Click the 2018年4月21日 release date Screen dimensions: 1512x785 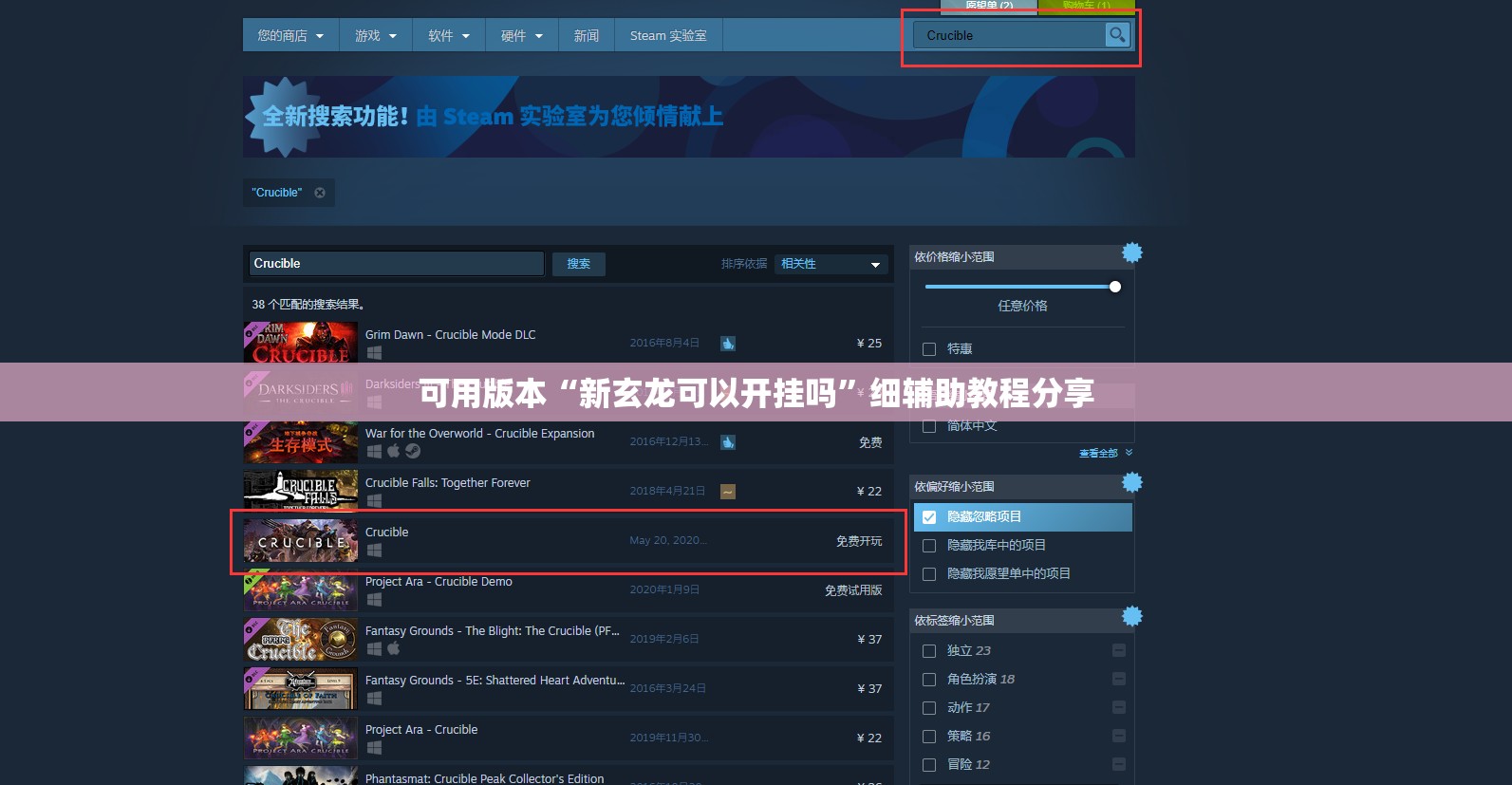(667, 492)
